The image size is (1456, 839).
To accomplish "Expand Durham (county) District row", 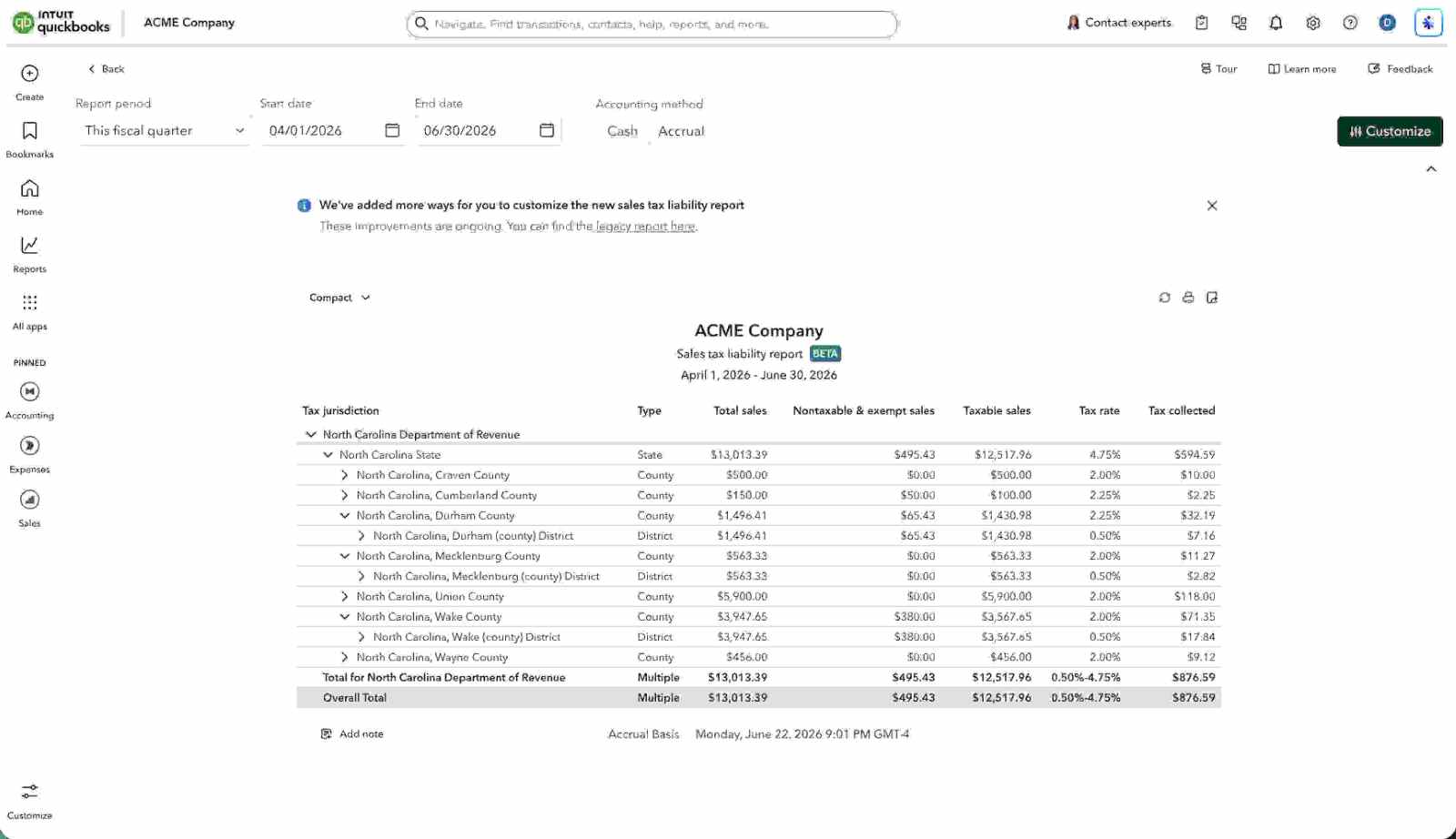I will (x=361, y=536).
